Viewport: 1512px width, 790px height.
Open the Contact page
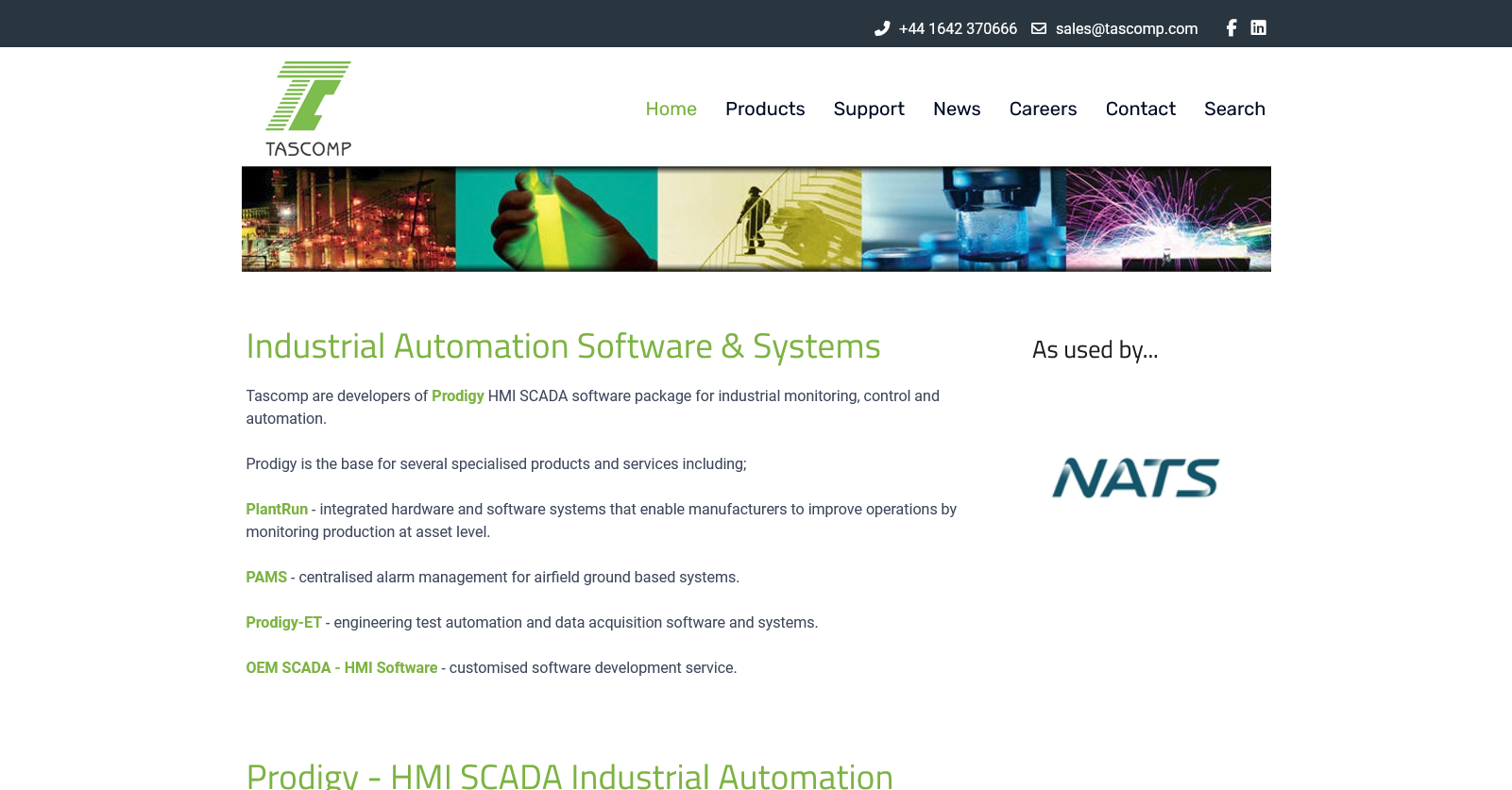pyautogui.click(x=1140, y=109)
